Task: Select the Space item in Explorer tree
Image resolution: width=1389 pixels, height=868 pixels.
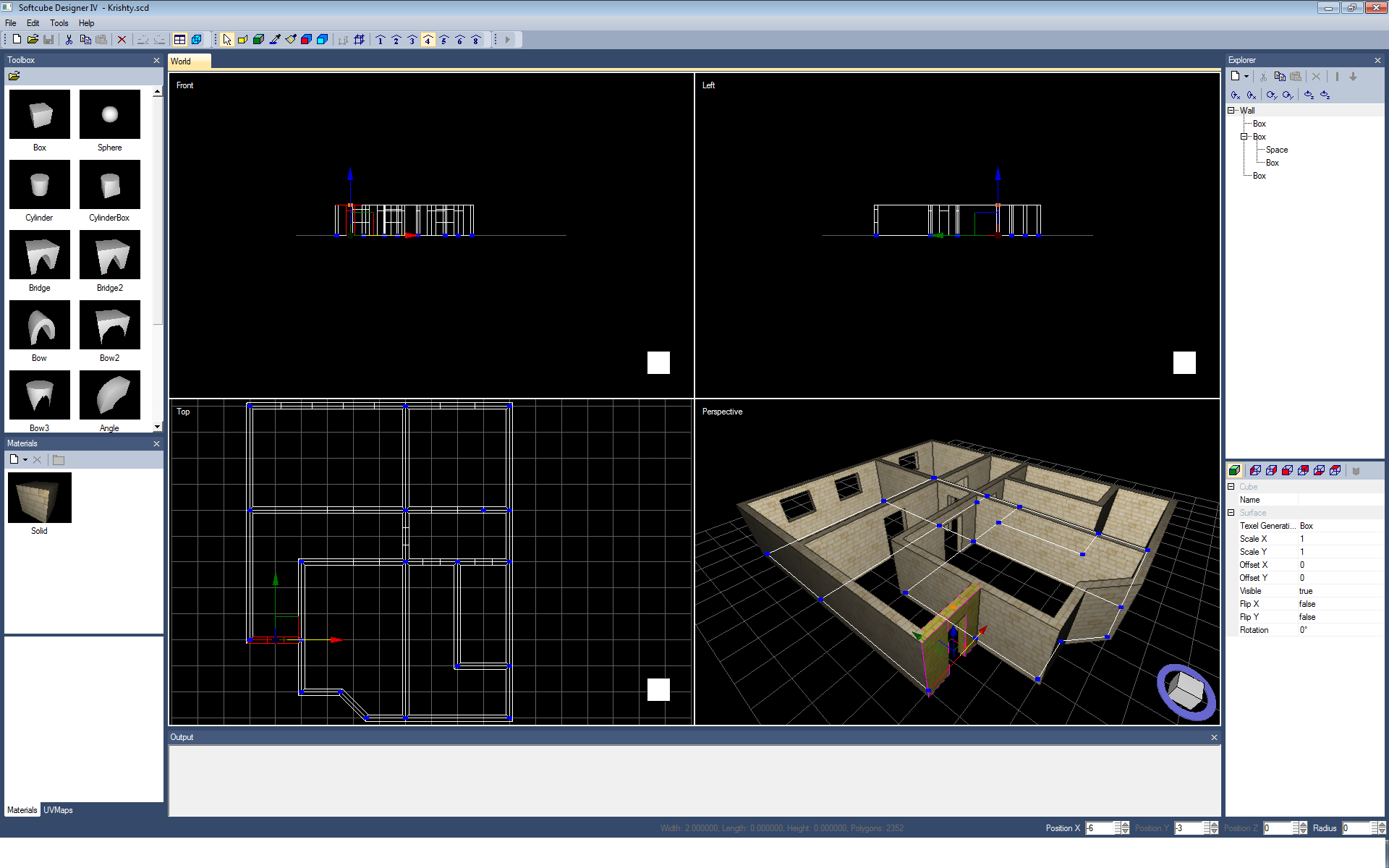Action: pyautogui.click(x=1276, y=150)
